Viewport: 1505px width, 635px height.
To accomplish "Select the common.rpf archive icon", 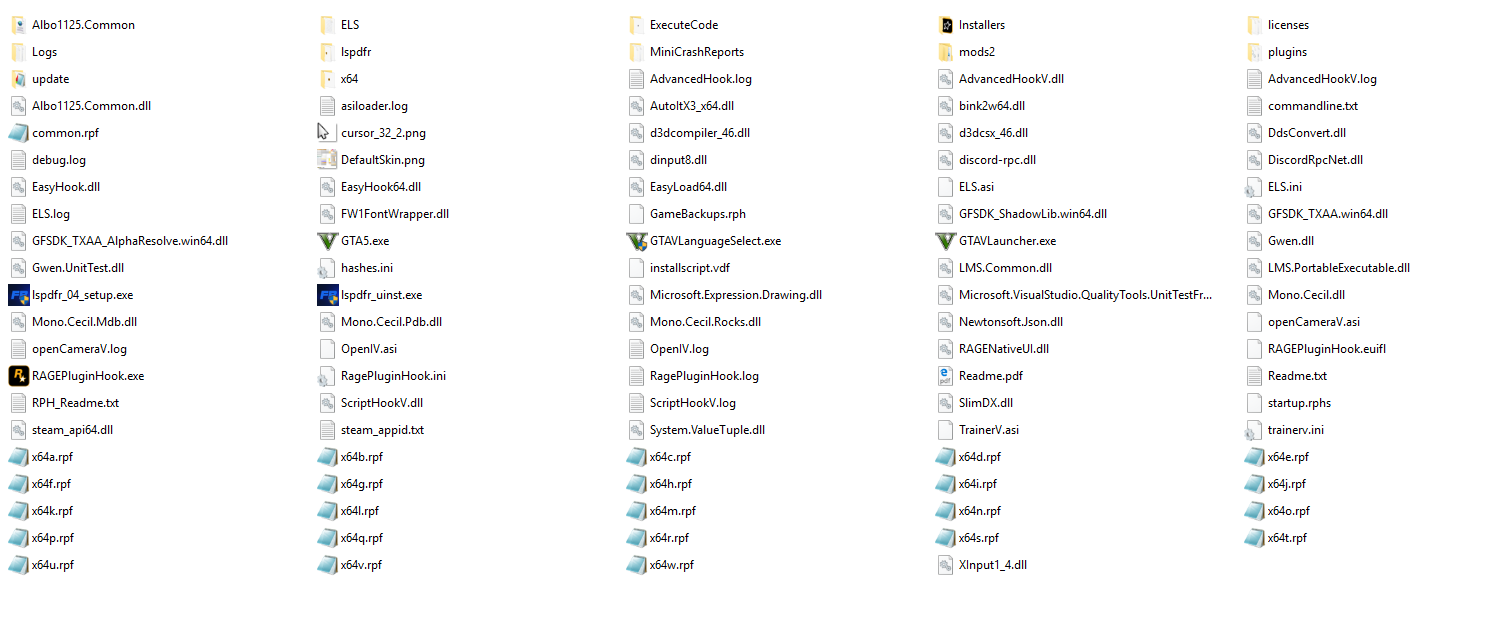I will [x=19, y=133].
